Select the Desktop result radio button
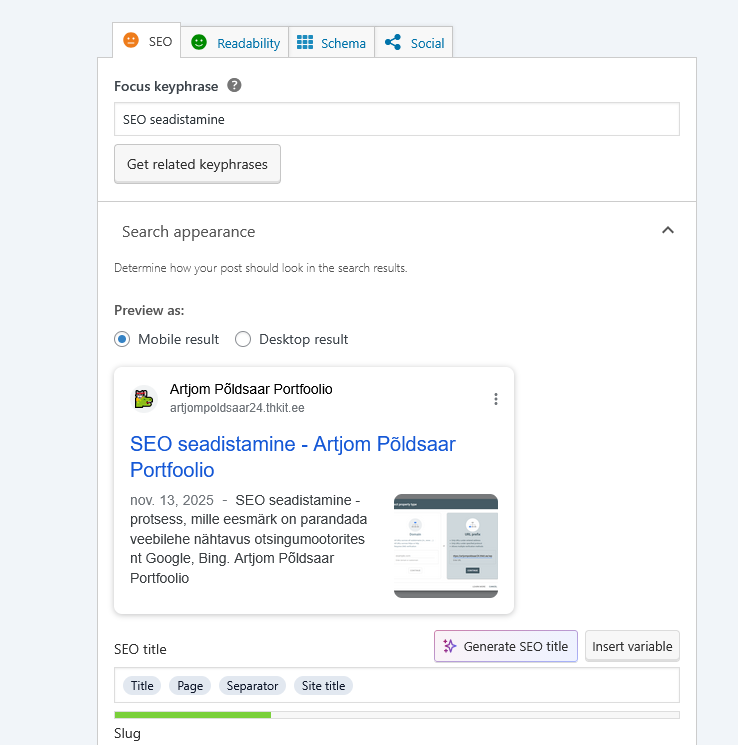Viewport: 738px width, 745px height. tap(243, 339)
